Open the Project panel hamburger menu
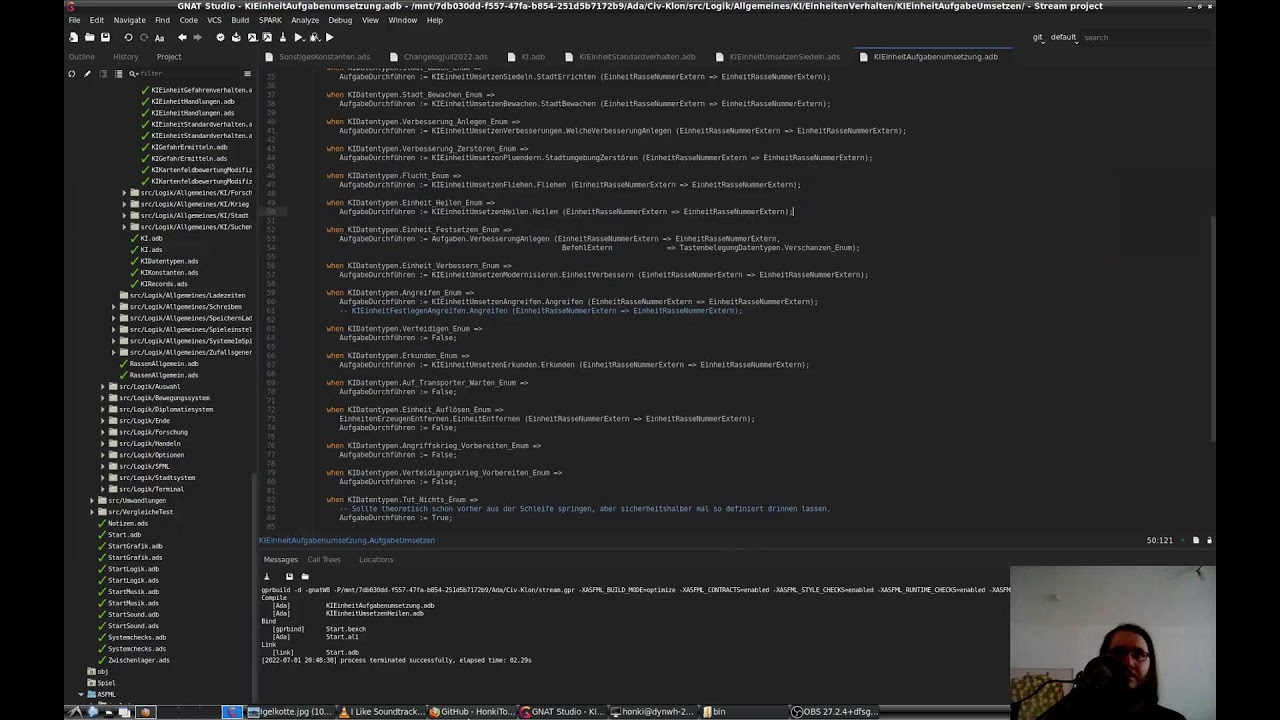 (247, 73)
